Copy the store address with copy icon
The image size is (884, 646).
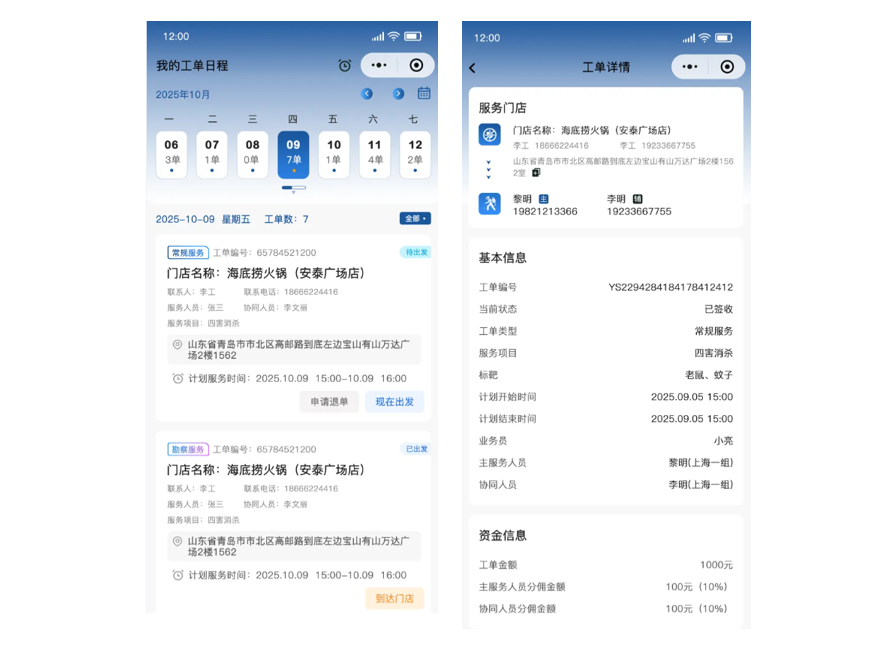tap(536, 173)
